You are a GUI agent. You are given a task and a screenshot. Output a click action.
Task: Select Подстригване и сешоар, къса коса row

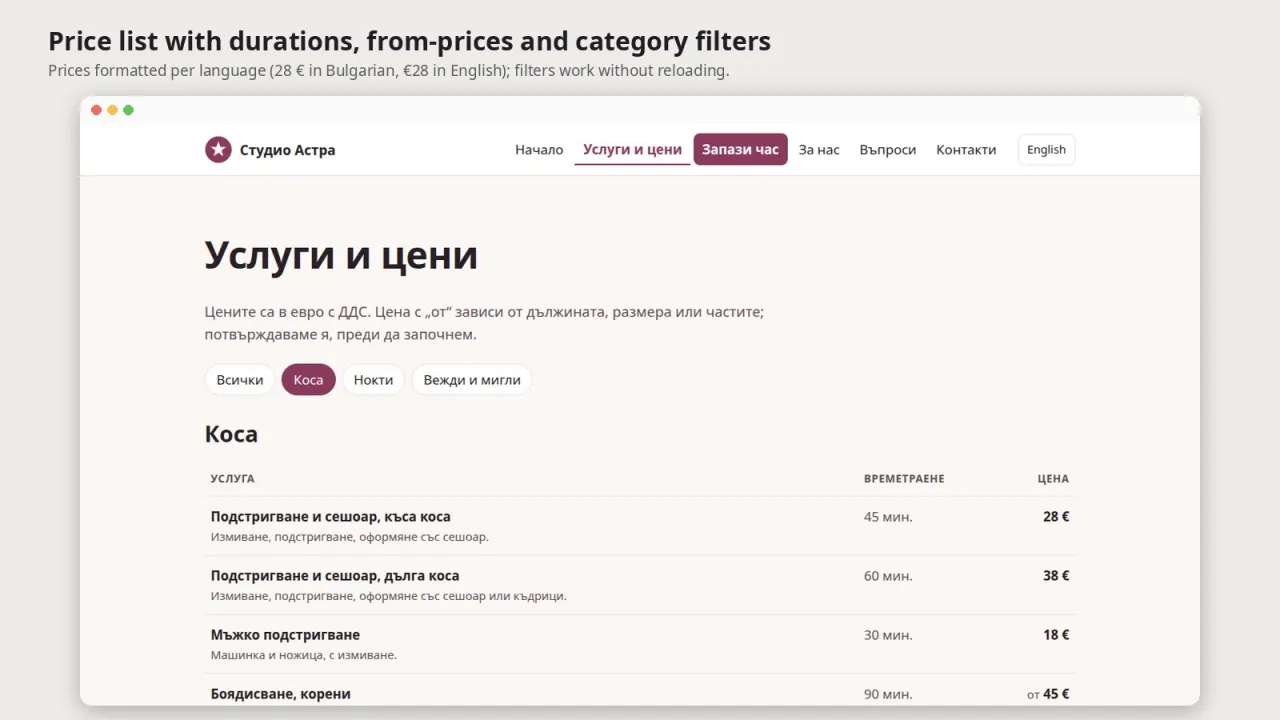pos(640,526)
